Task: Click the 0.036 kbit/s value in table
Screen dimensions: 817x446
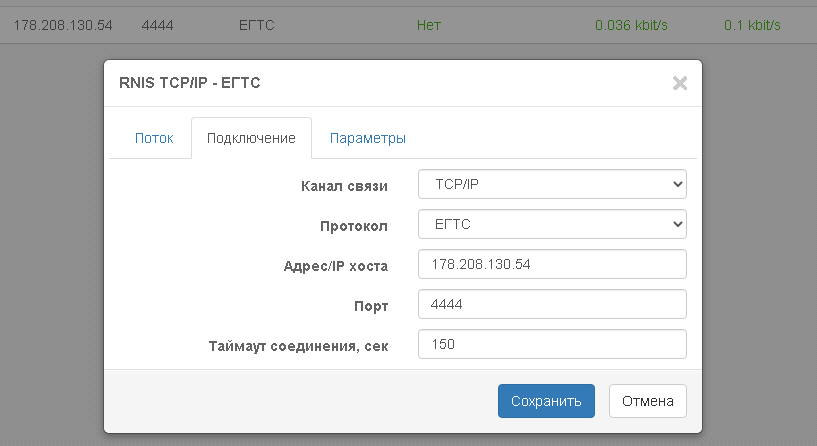Action: [630, 24]
